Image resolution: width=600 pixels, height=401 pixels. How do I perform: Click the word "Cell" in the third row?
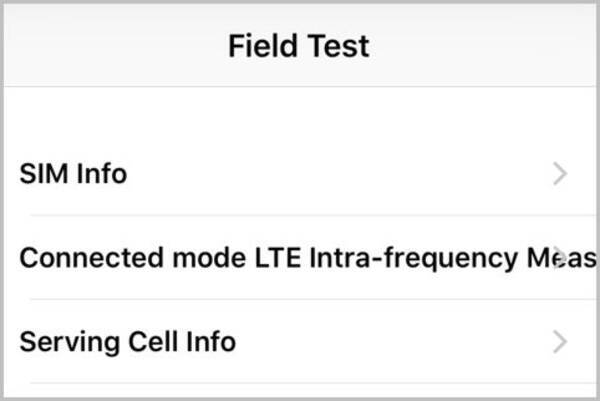pyautogui.click(x=153, y=342)
